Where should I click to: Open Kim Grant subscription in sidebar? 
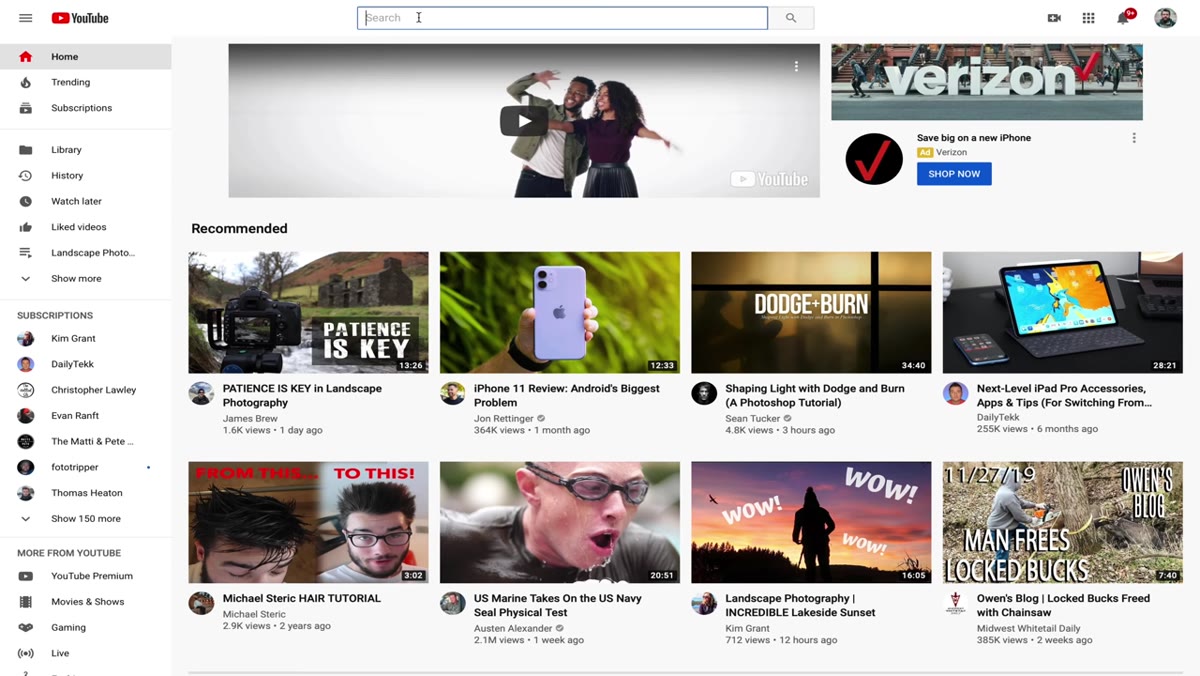coord(86,338)
